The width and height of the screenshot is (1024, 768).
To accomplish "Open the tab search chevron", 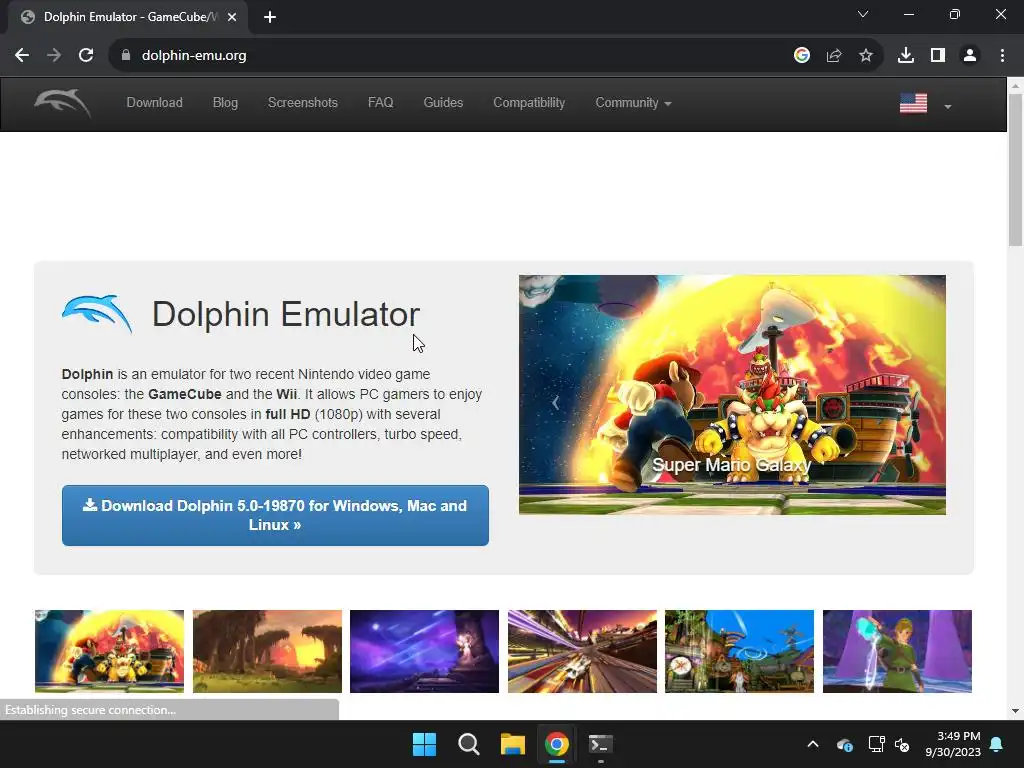I will [863, 14].
